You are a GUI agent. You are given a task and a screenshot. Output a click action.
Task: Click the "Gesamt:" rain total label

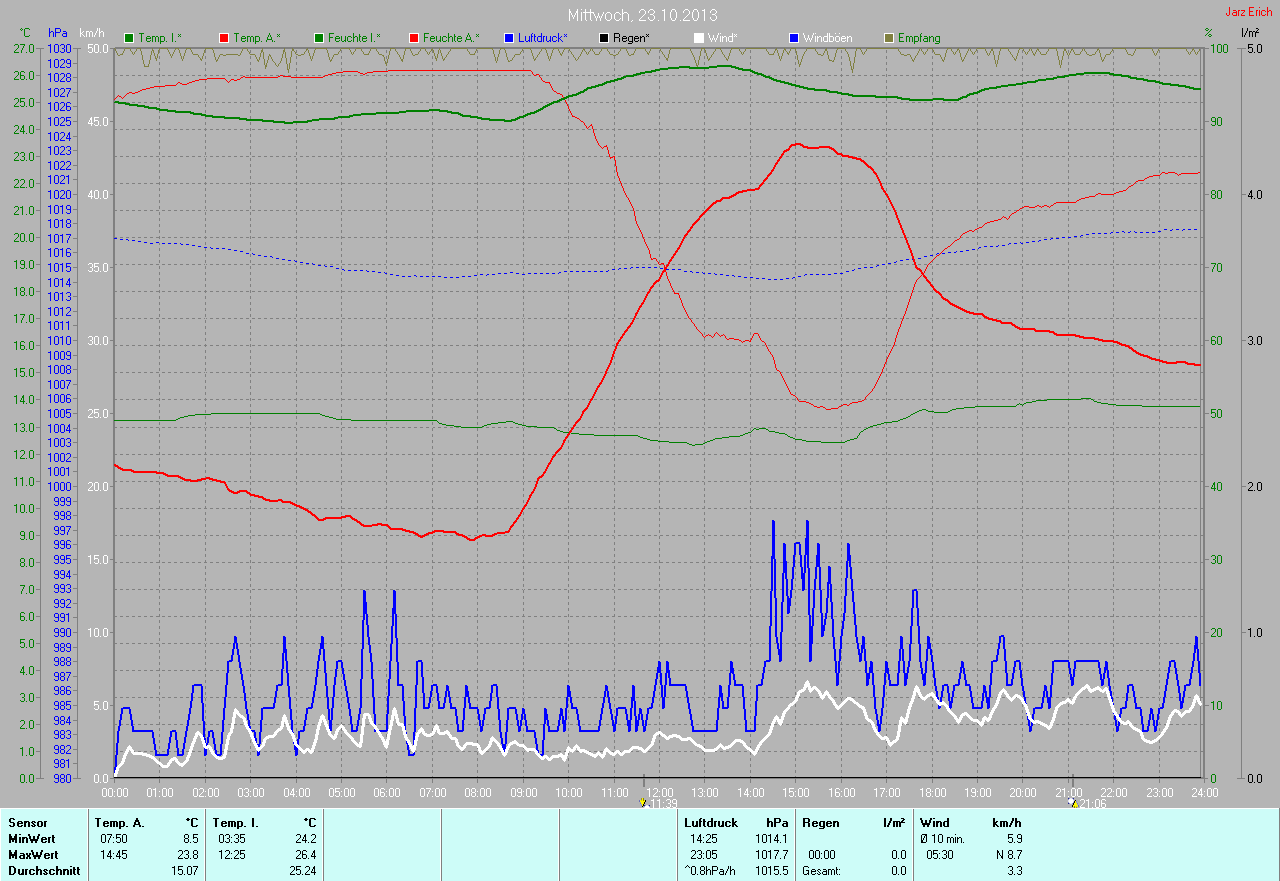click(821, 871)
